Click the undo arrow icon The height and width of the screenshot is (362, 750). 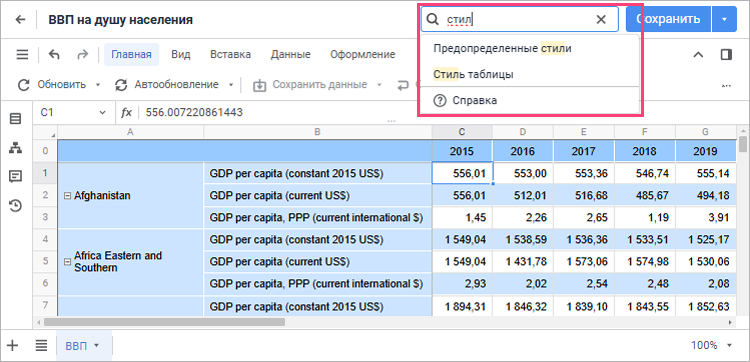pos(54,55)
